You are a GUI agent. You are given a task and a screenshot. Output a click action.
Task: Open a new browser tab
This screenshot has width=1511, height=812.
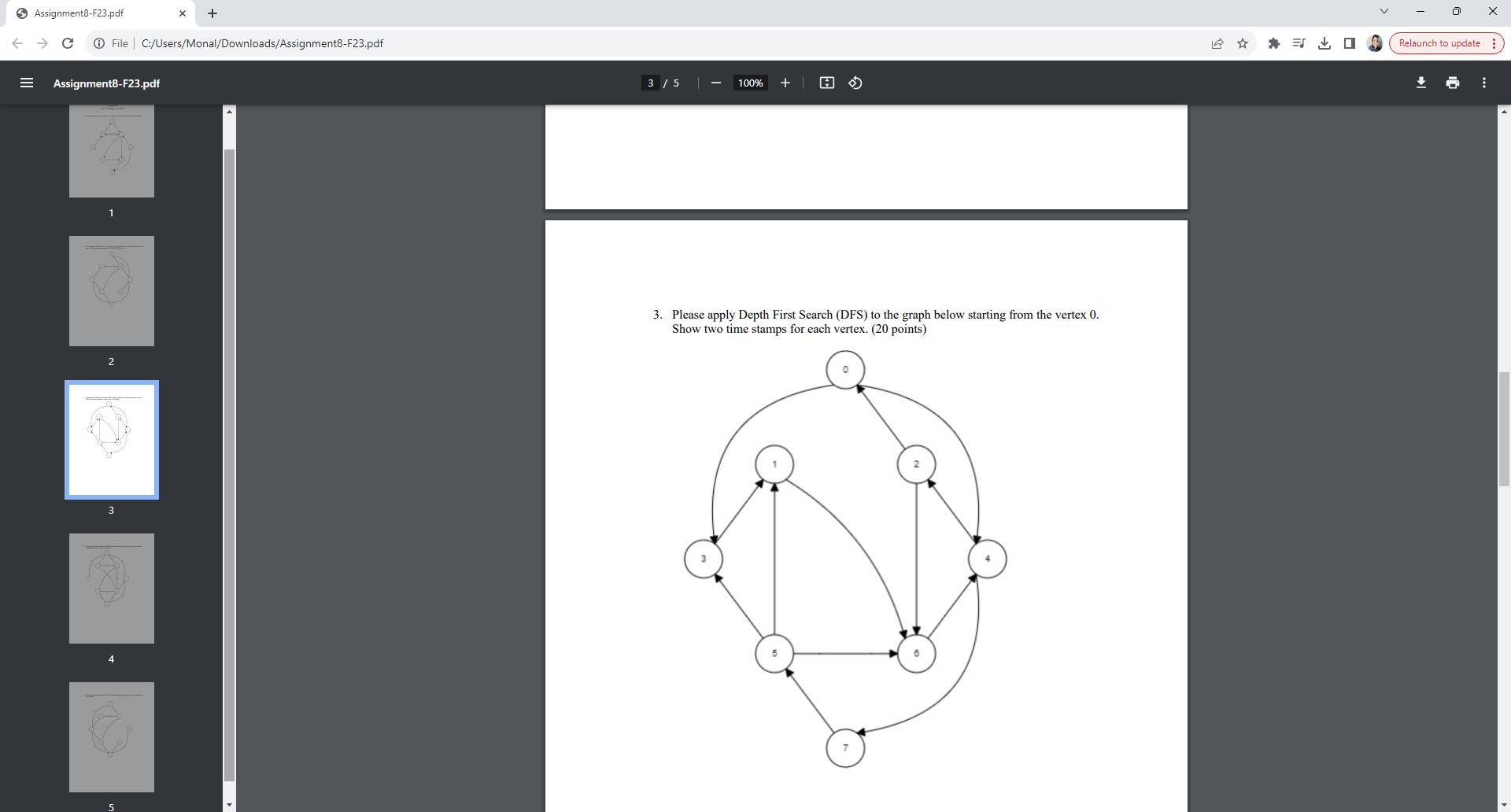point(212,13)
